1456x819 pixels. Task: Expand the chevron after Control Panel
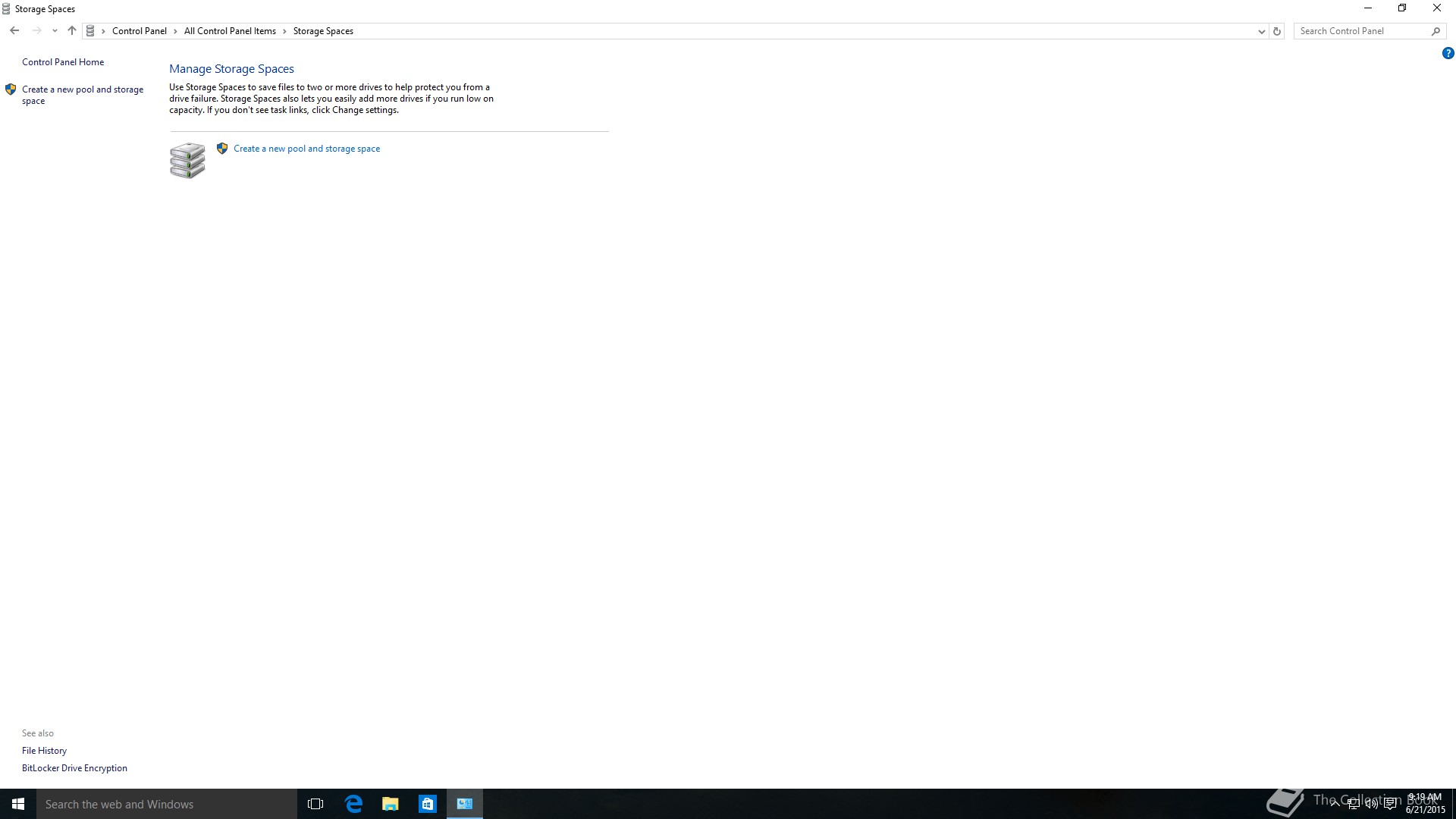pos(175,31)
